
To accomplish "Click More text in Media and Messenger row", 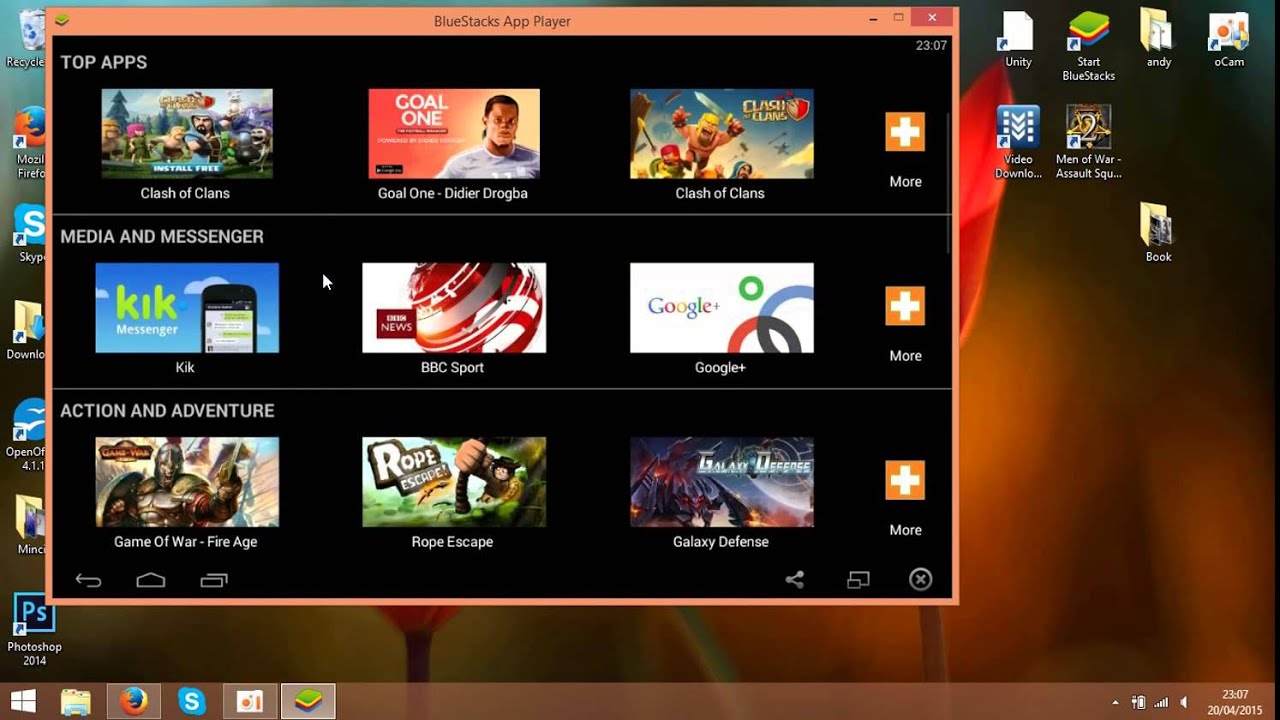I will (x=906, y=356).
